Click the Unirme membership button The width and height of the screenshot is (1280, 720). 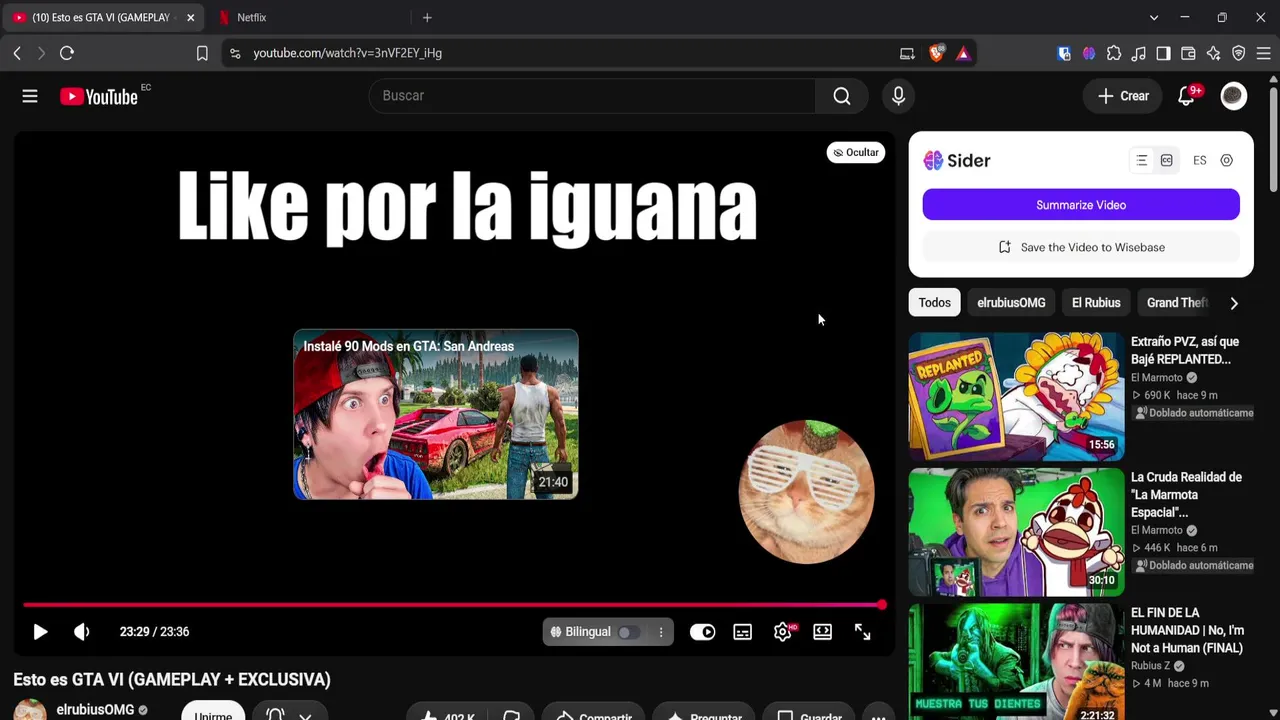tap(213, 711)
